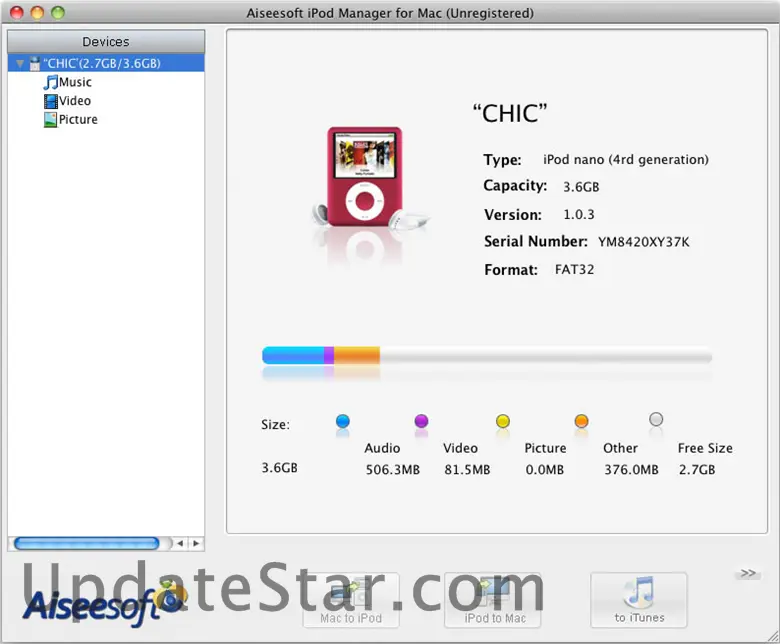The image size is (780, 644).
Task: Click the Audio size 506.3MB
Action: click(x=393, y=470)
